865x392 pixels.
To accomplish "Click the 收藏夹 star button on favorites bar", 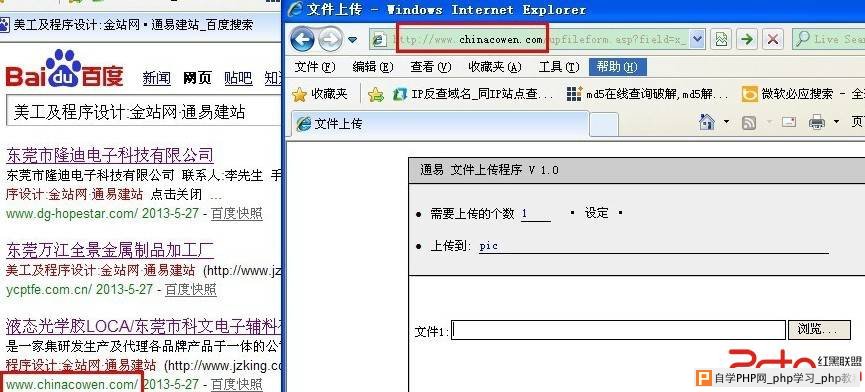I will [320, 94].
